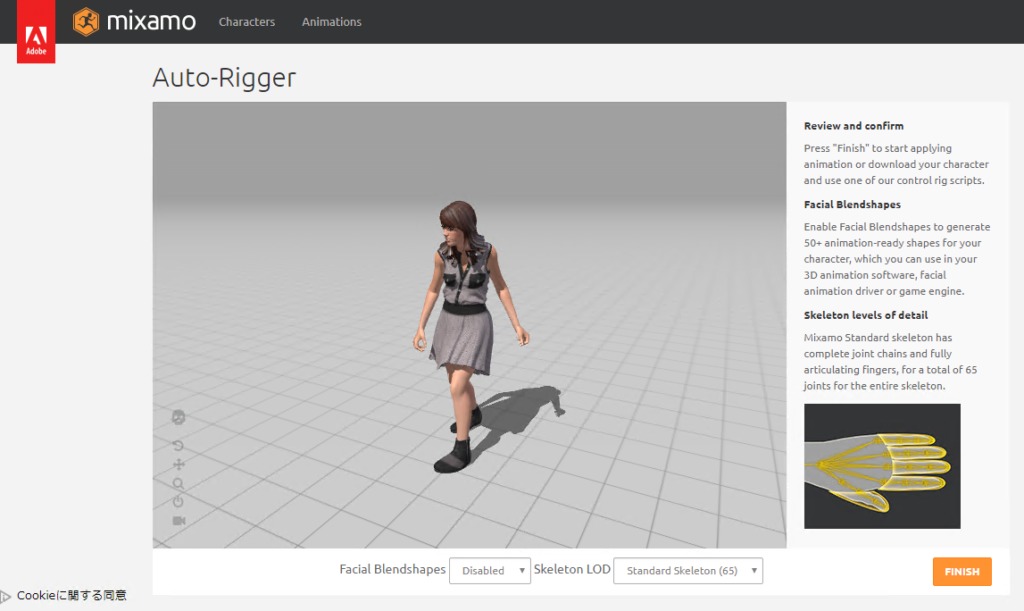Viewport: 1024px width, 611px height.
Task: Select the pan view move icon
Action: click(x=178, y=465)
